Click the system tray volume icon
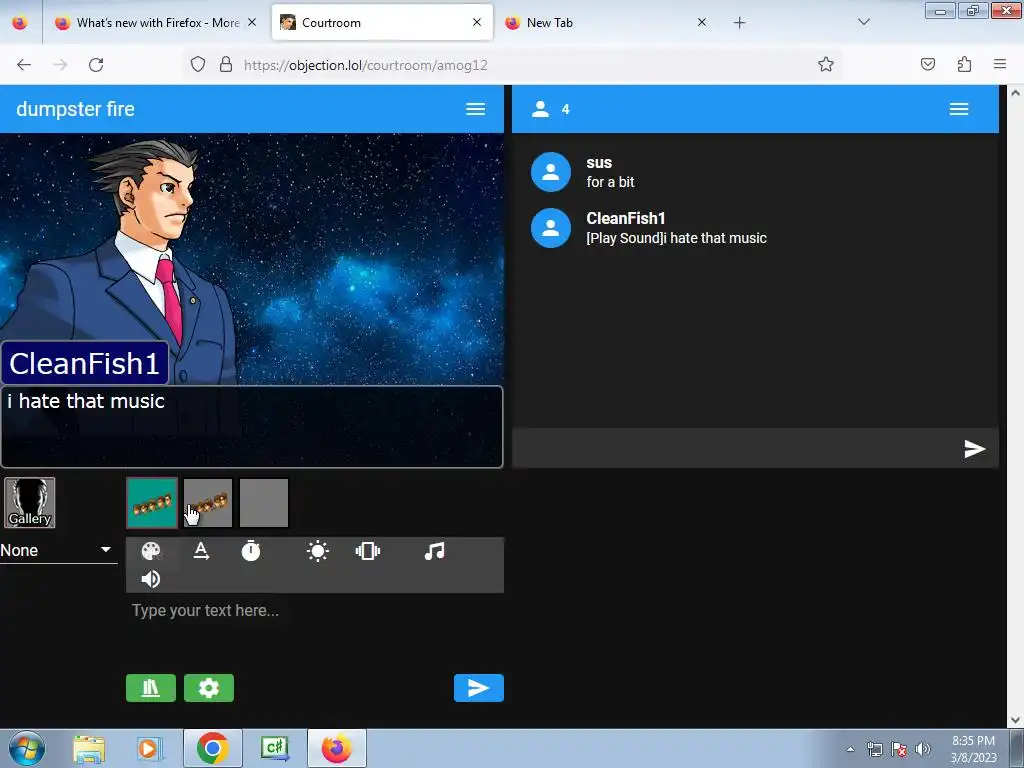The height and width of the screenshot is (768, 1024). click(923, 749)
